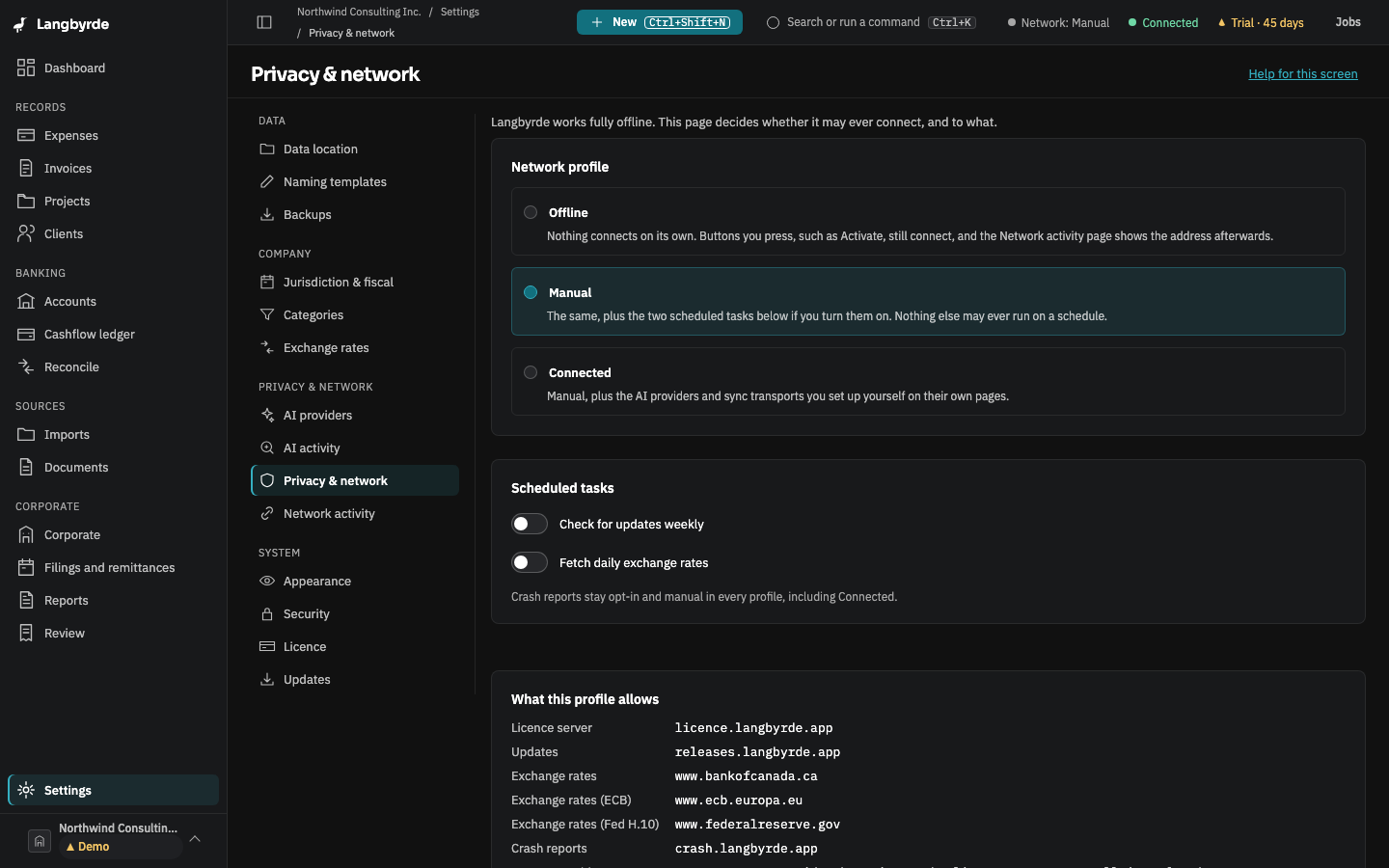Click the Invoices document icon
1389x868 pixels.
26,168
